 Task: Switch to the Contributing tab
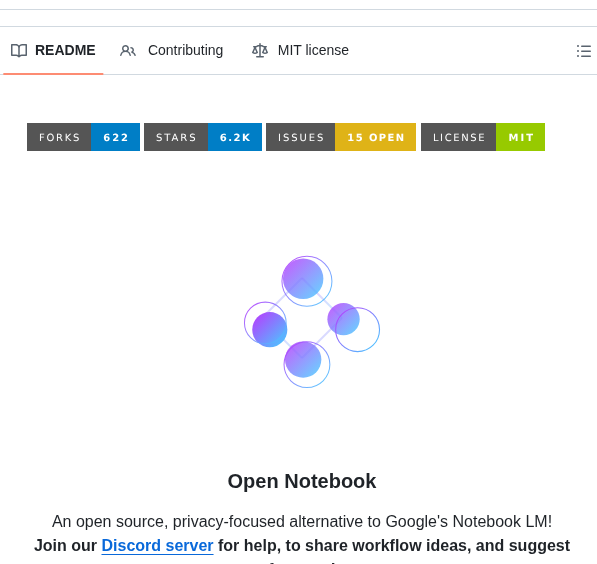tap(171, 50)
